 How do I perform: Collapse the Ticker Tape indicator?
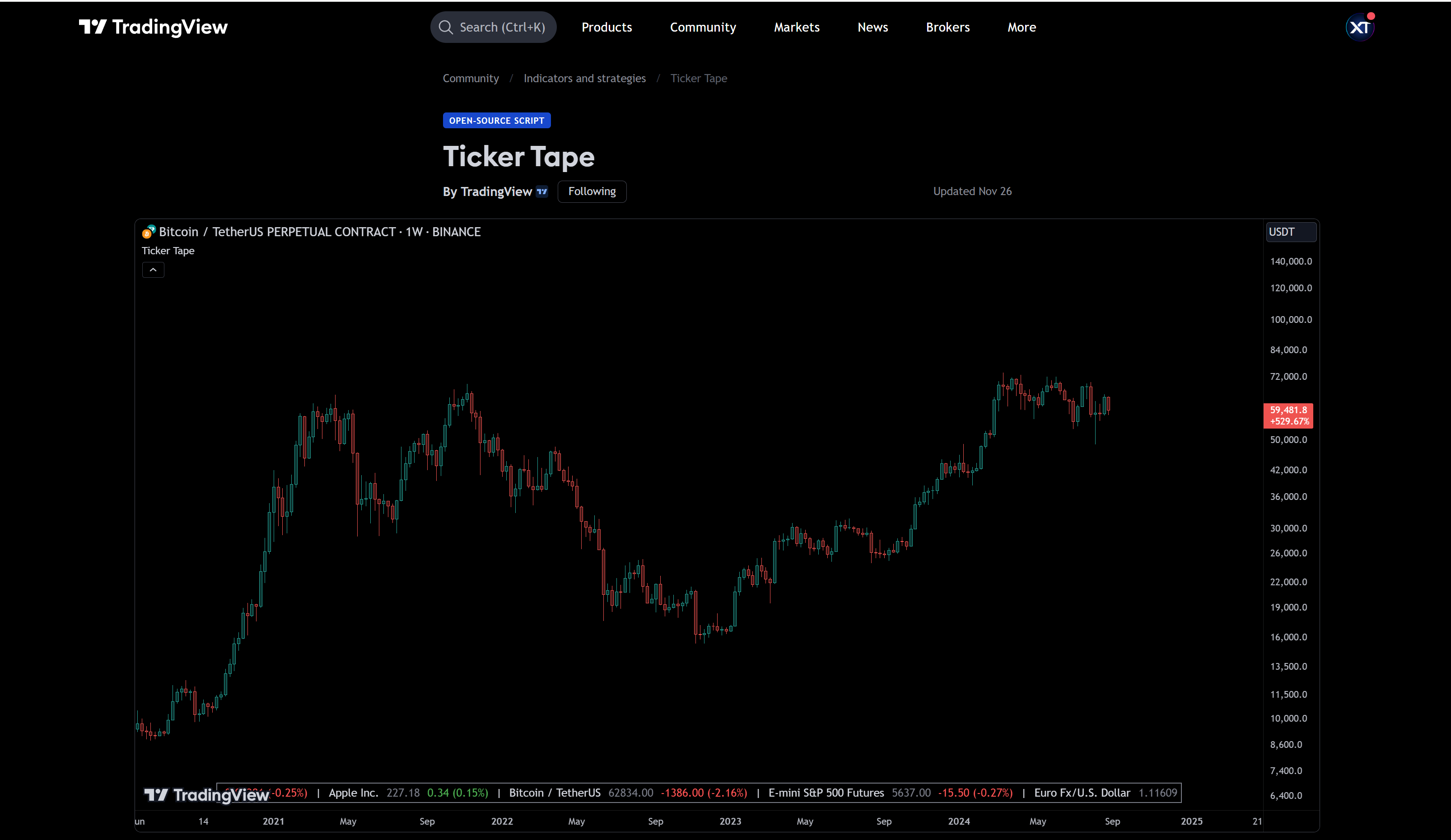[x=153, y=270]
